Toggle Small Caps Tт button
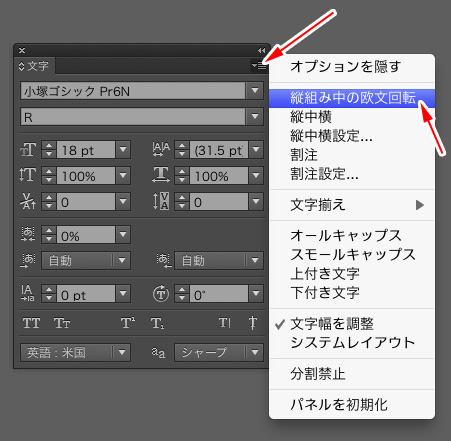 [62, 323]
